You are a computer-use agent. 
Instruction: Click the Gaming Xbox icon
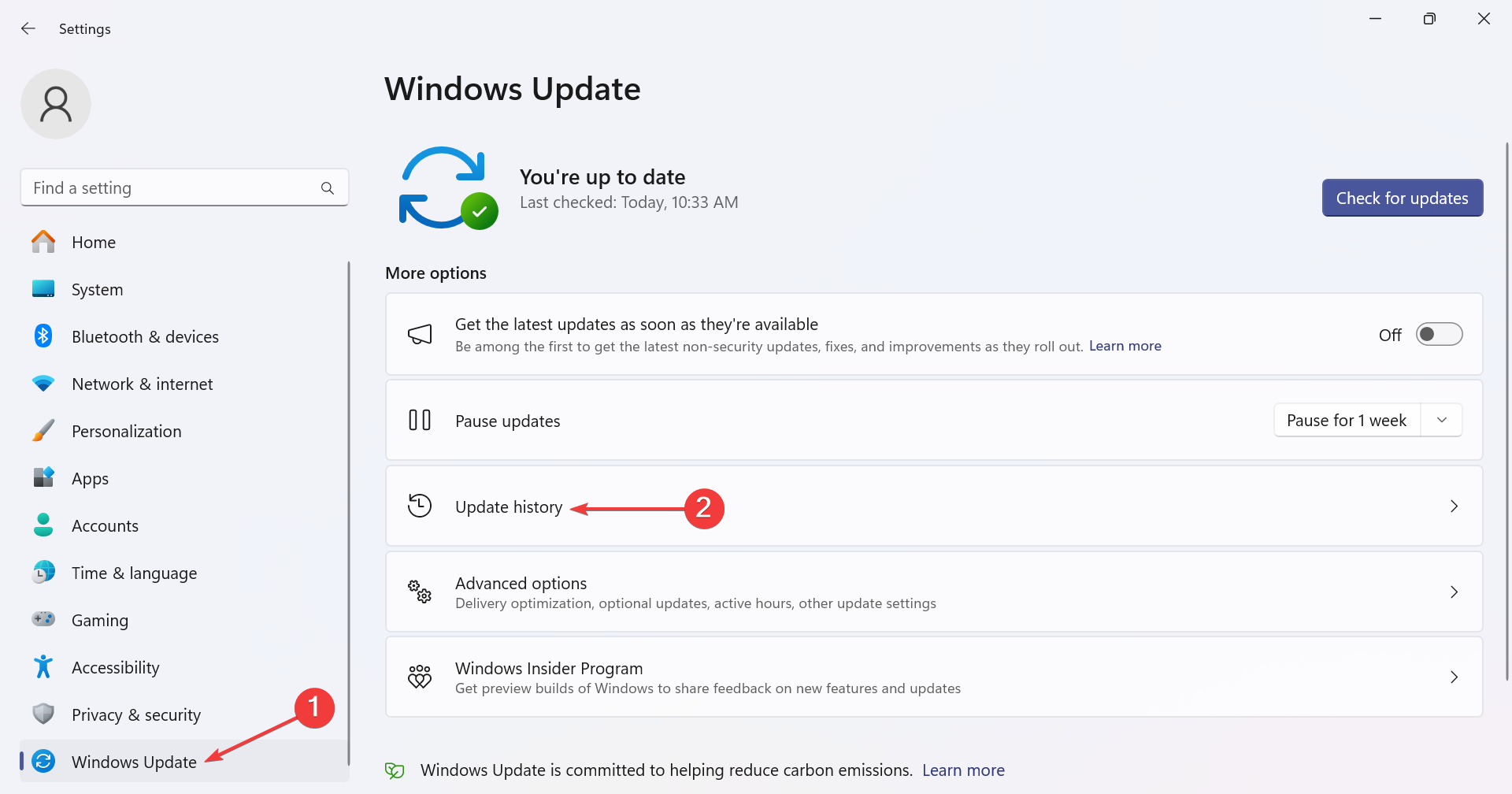click(x=43, y=620)
